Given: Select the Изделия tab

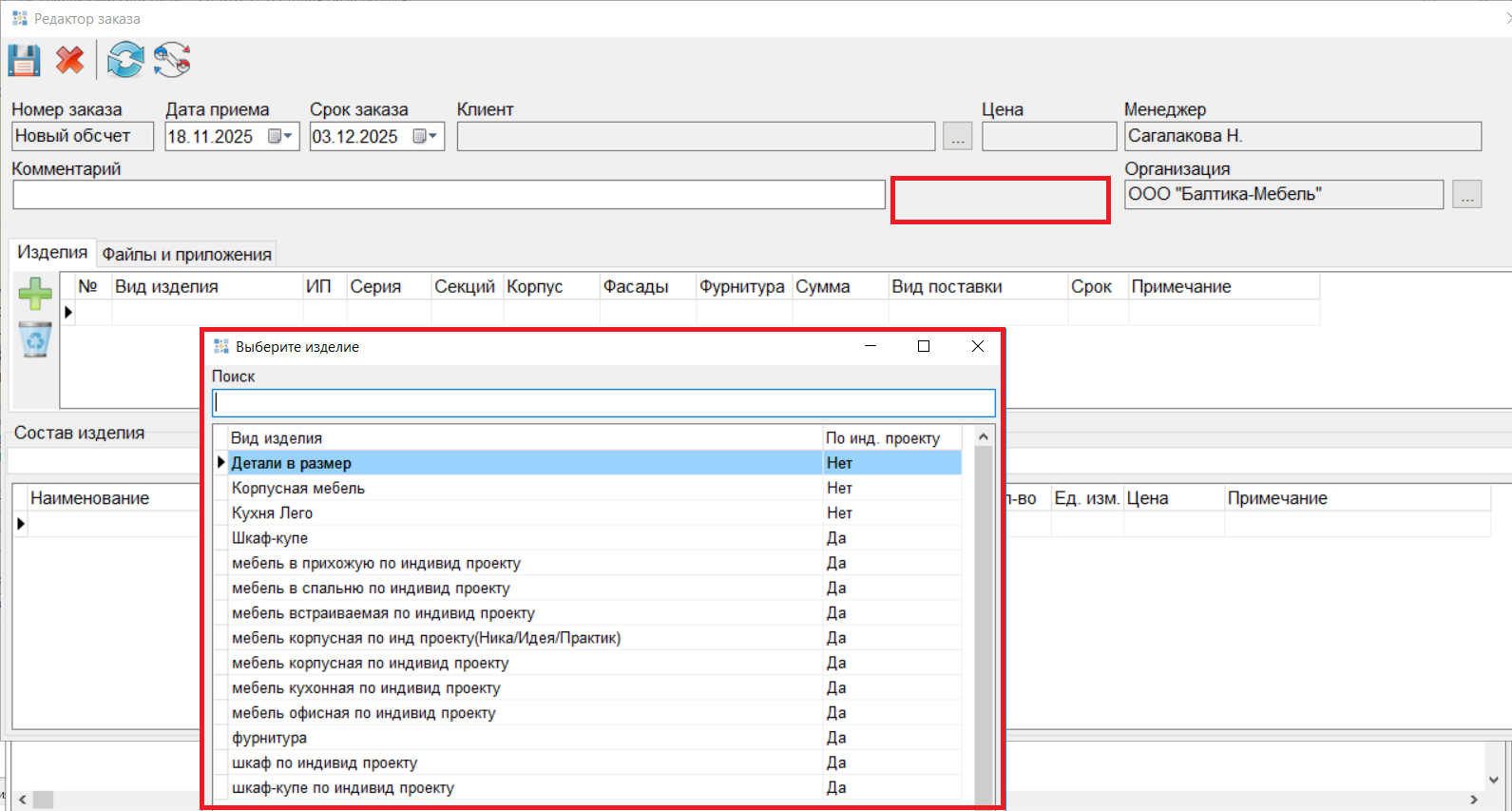Looking at the screenshot, I should point(52,253).
